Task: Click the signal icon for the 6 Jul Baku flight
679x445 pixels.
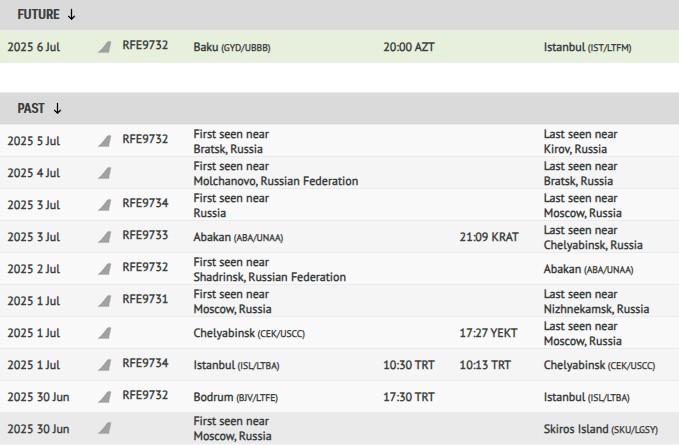Action: (104, 47)
